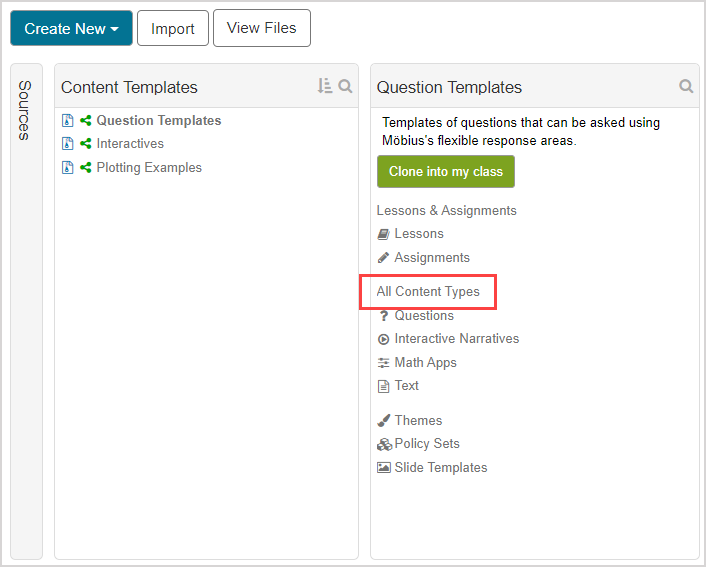
Task: Open the Lessons link
Action: coord(419,234)
